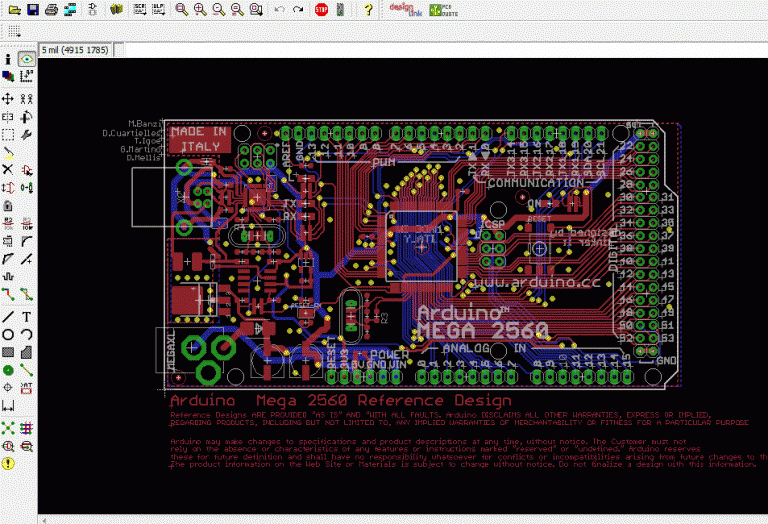Select the Rectangle tool
The image size is (768, 524).
click(x=8, y=352)
